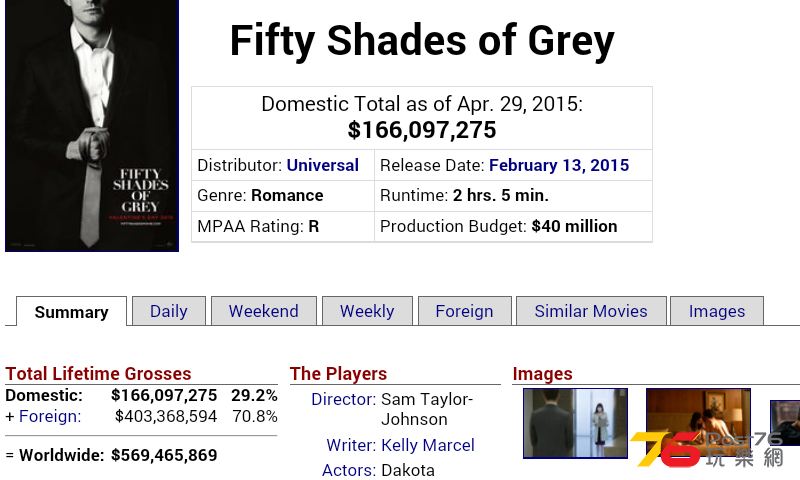Open the Weekly tab

(367, 311)
